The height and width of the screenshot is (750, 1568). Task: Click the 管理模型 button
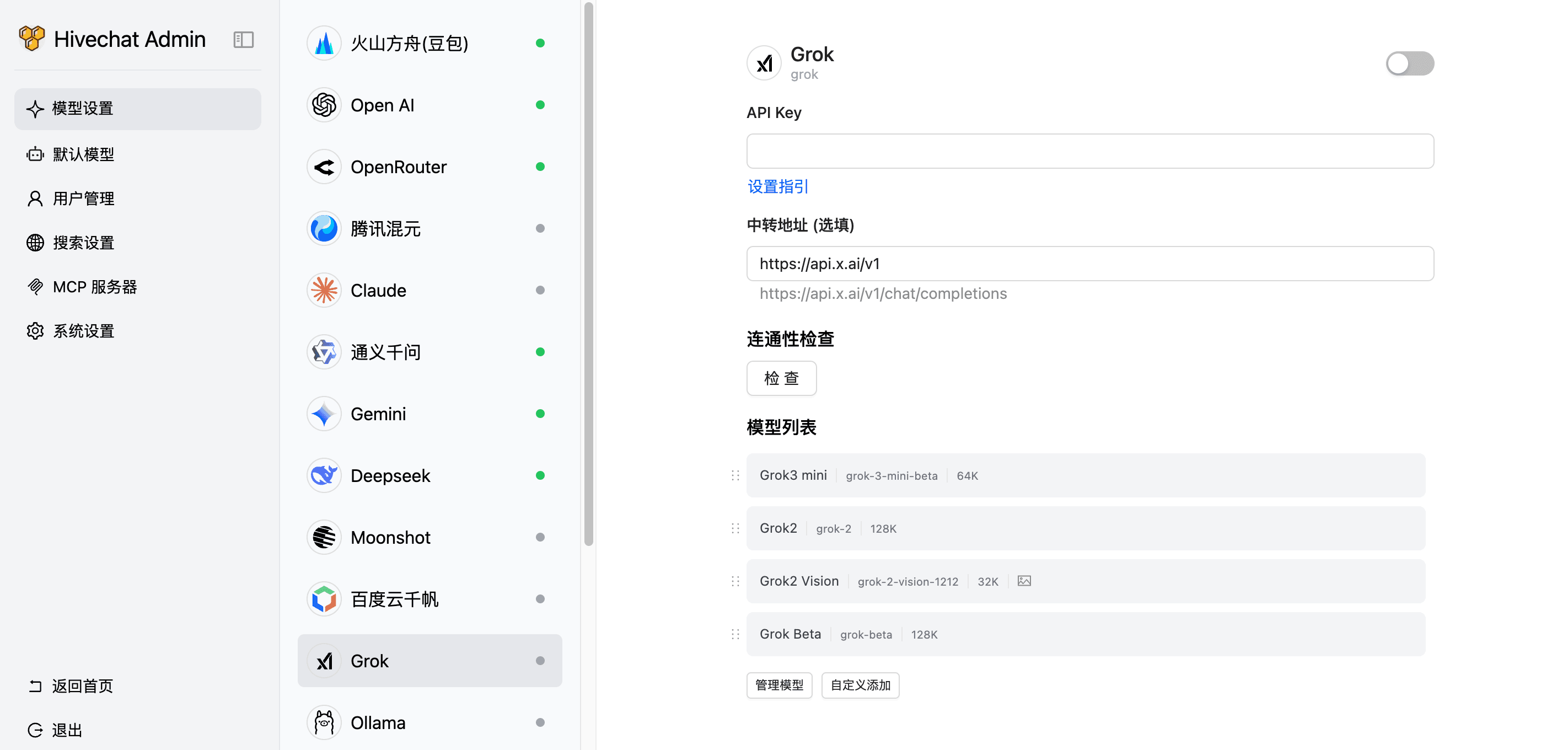[779, 685]
